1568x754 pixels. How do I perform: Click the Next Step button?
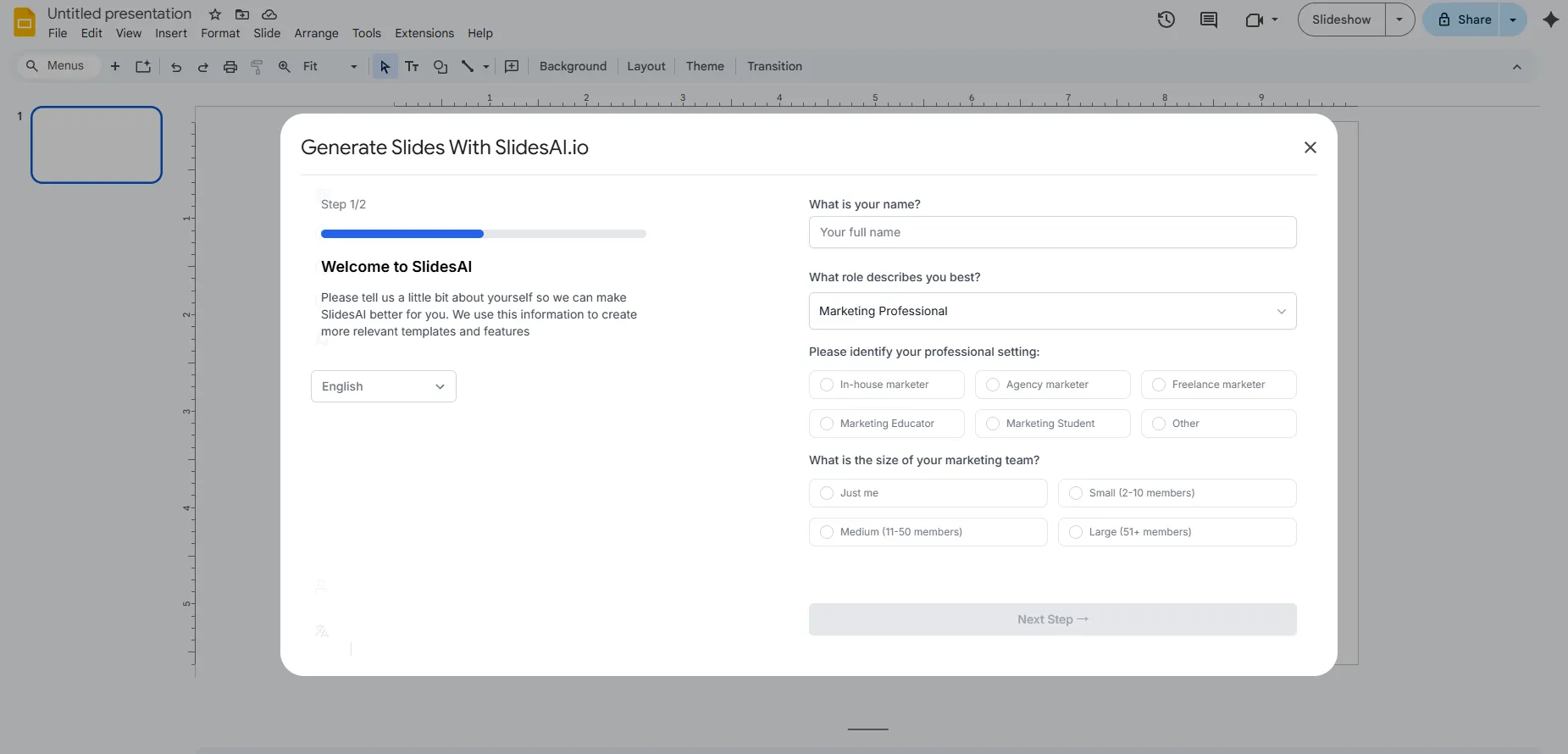1052,619
